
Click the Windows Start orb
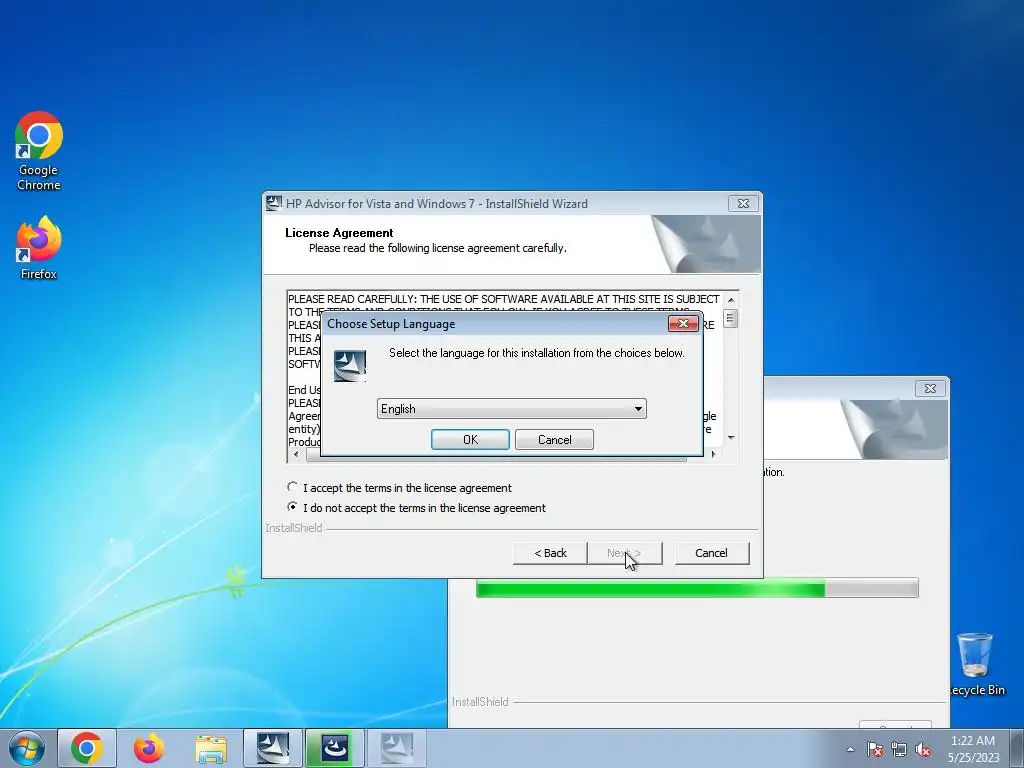click(27, 748)
